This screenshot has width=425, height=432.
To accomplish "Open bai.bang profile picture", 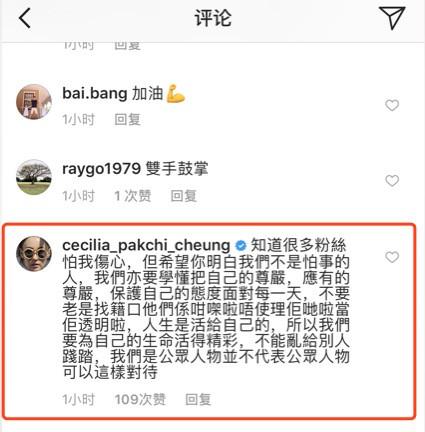I will [x=34, y=102].
